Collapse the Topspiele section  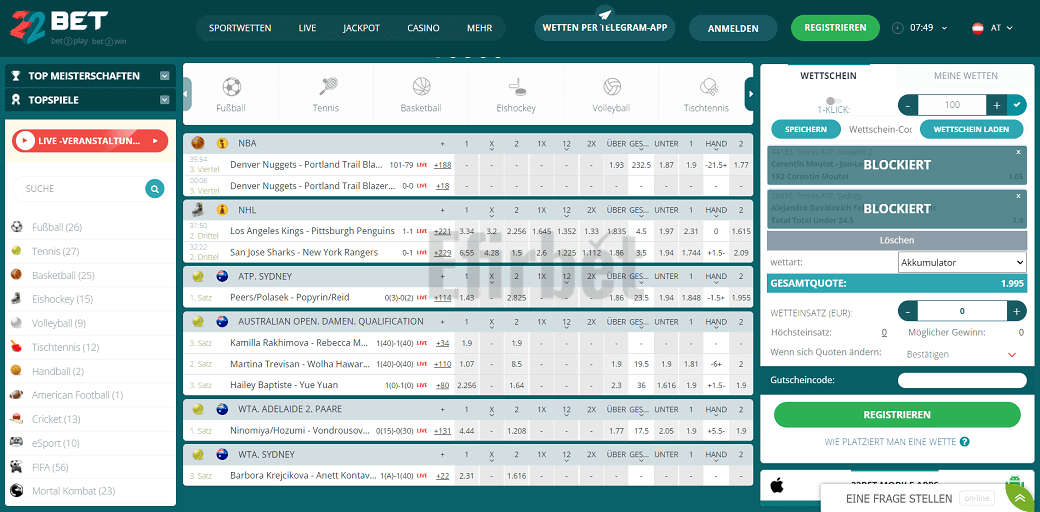(x=164, y=99)
